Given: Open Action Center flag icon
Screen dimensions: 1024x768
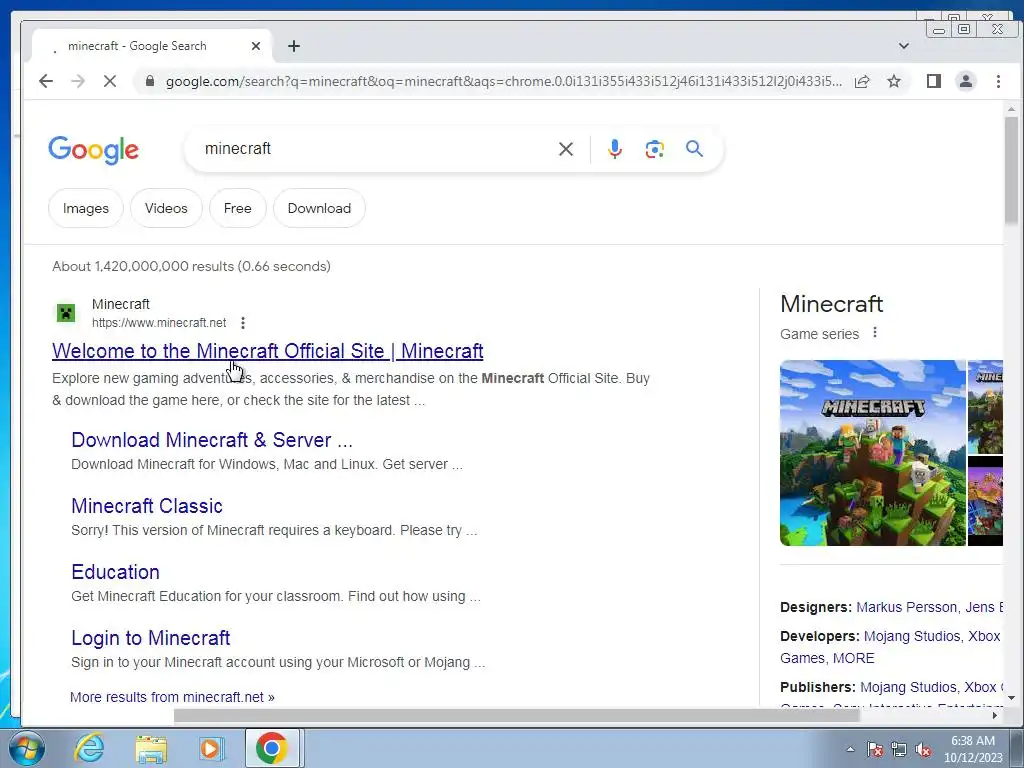Looking at the screenshot, I should click(874, 750).
